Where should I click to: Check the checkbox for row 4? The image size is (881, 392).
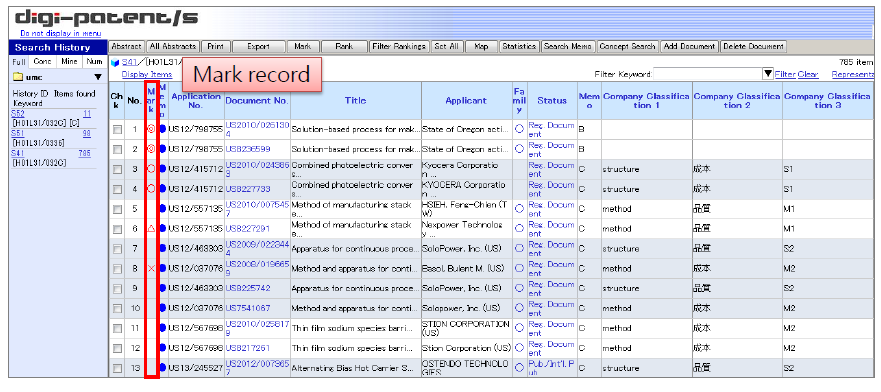(117, 189)
